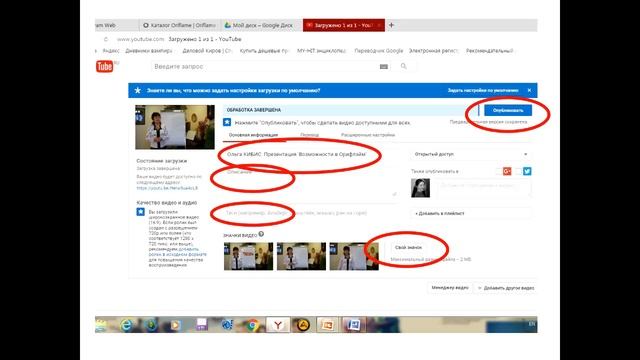Click the Опубликовать button
Viewport: 640px width, 360px height.
click(508, 110)
